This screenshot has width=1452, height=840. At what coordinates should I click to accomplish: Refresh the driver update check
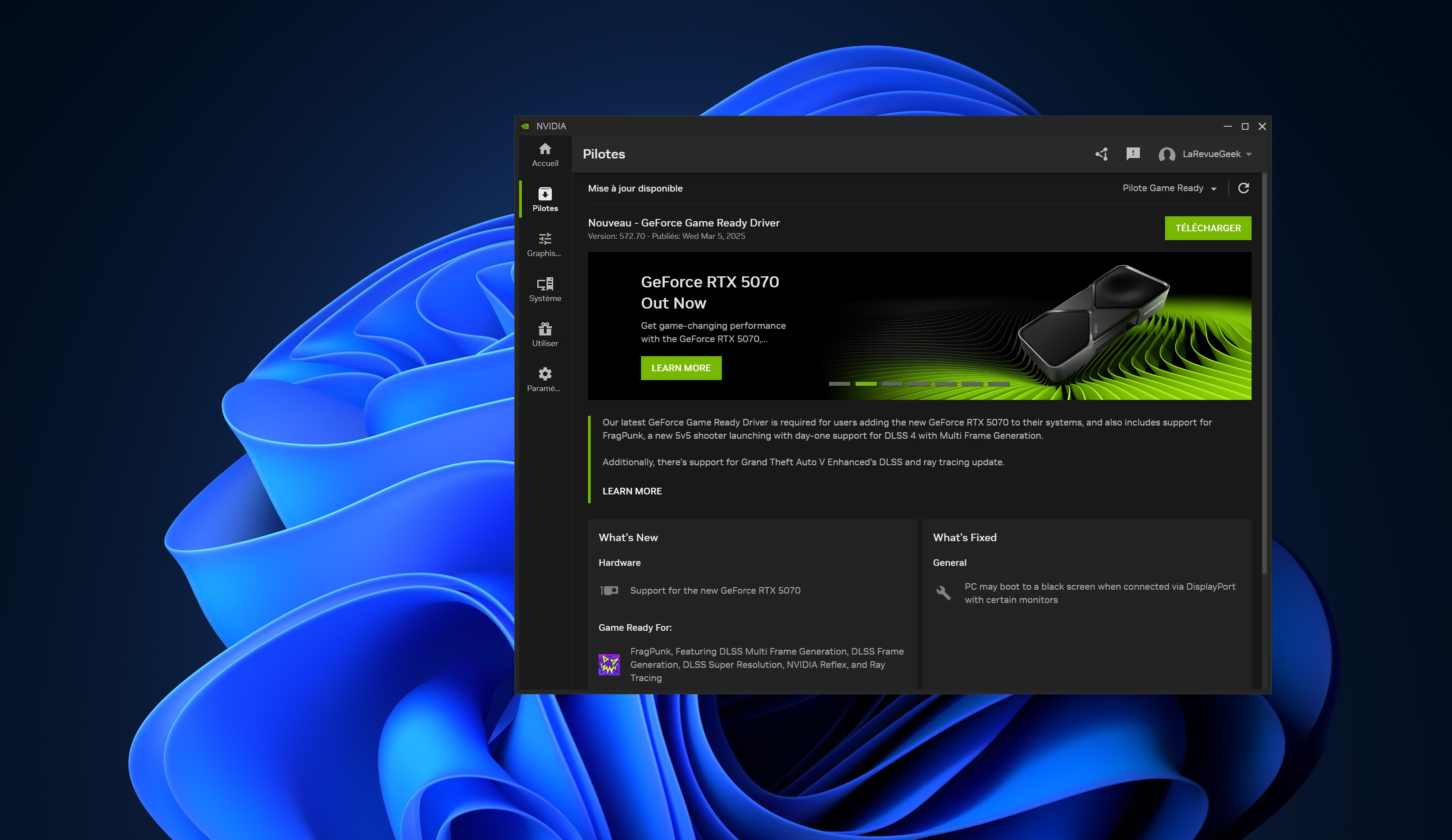coord(1244,188)
